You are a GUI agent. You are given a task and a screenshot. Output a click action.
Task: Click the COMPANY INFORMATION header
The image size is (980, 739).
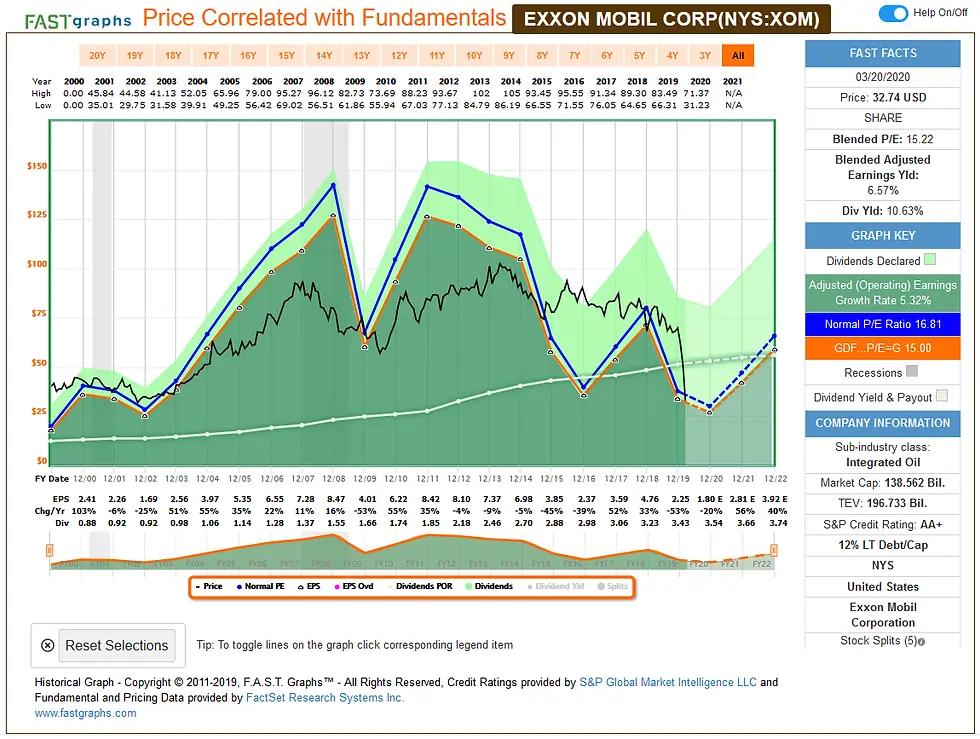click(882, 423)
